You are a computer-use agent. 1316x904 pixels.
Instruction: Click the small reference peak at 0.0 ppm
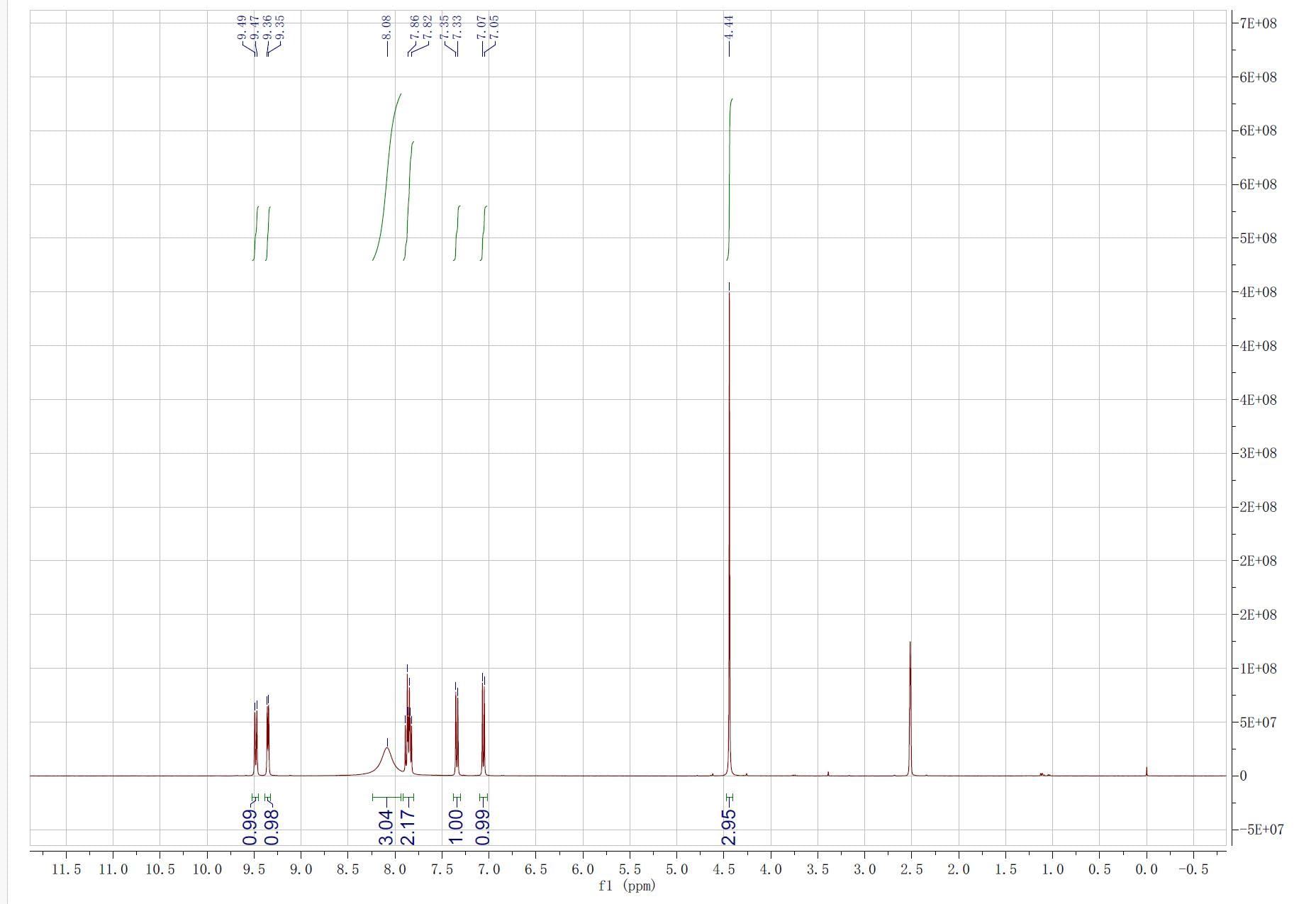click(x=1146, y=771)
